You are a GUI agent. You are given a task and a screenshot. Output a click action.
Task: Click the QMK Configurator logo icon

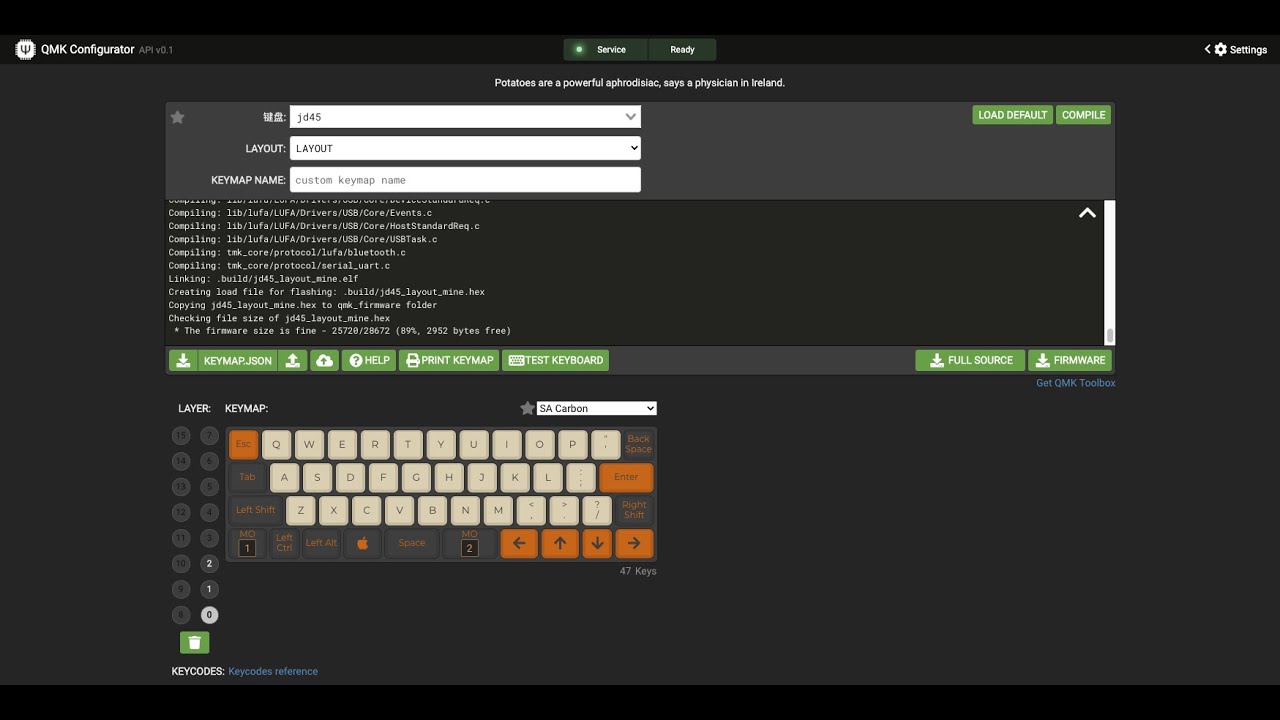[25, 49]
